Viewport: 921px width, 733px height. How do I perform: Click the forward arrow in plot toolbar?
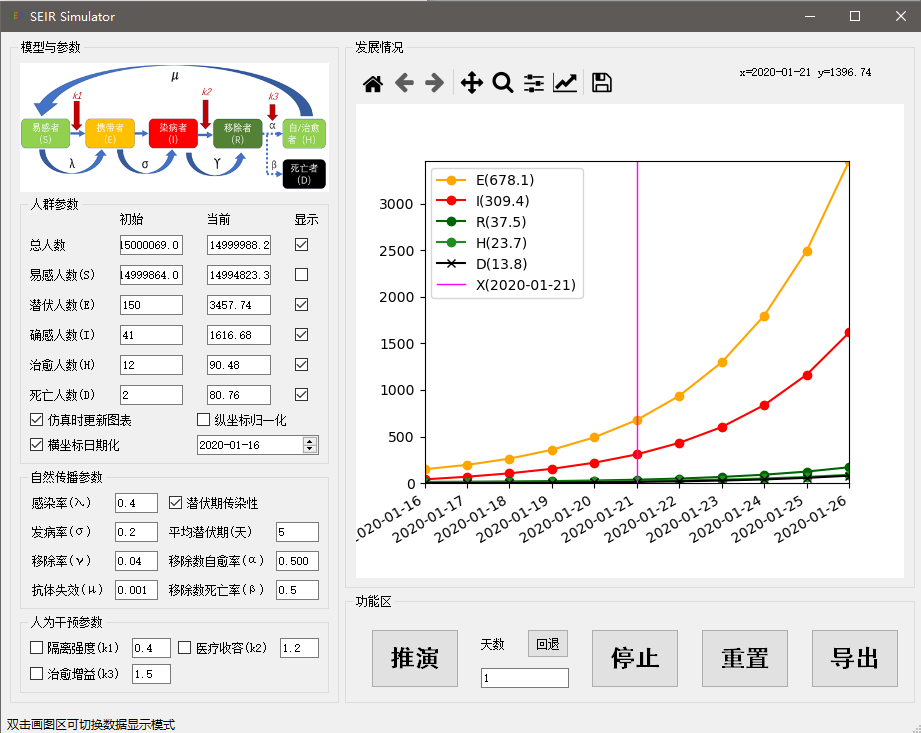[434, 83]
